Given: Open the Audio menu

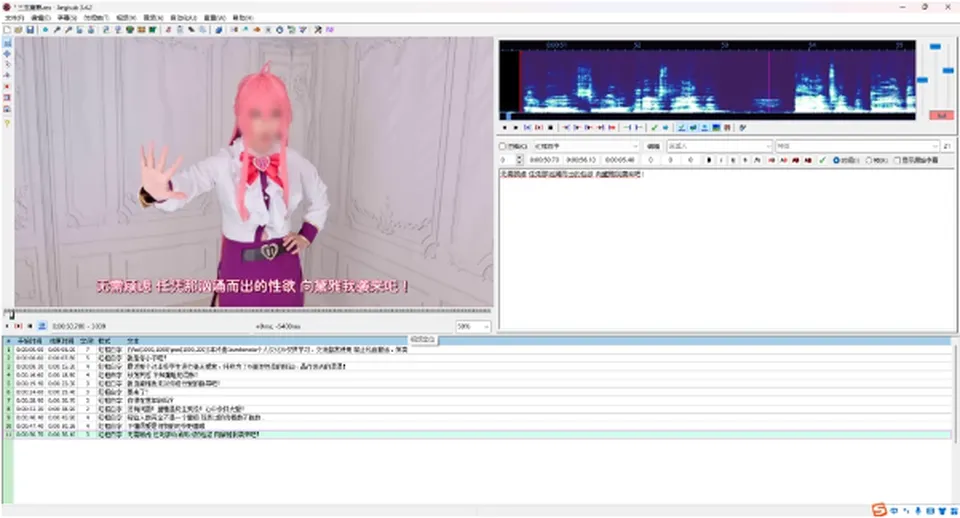Looking at the screenshot, I should click(153, 18).
